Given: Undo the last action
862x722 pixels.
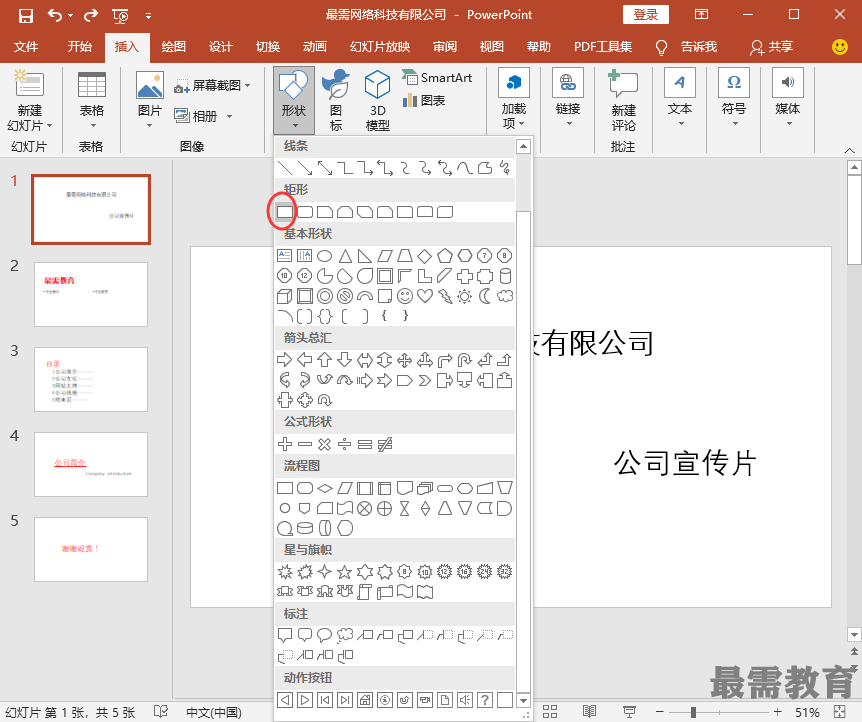Looking at the screenshot, I should click(54, 15).
